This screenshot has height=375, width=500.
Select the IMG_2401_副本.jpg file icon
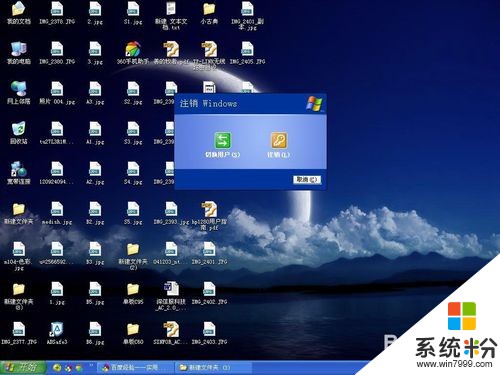tap(247, 9)
